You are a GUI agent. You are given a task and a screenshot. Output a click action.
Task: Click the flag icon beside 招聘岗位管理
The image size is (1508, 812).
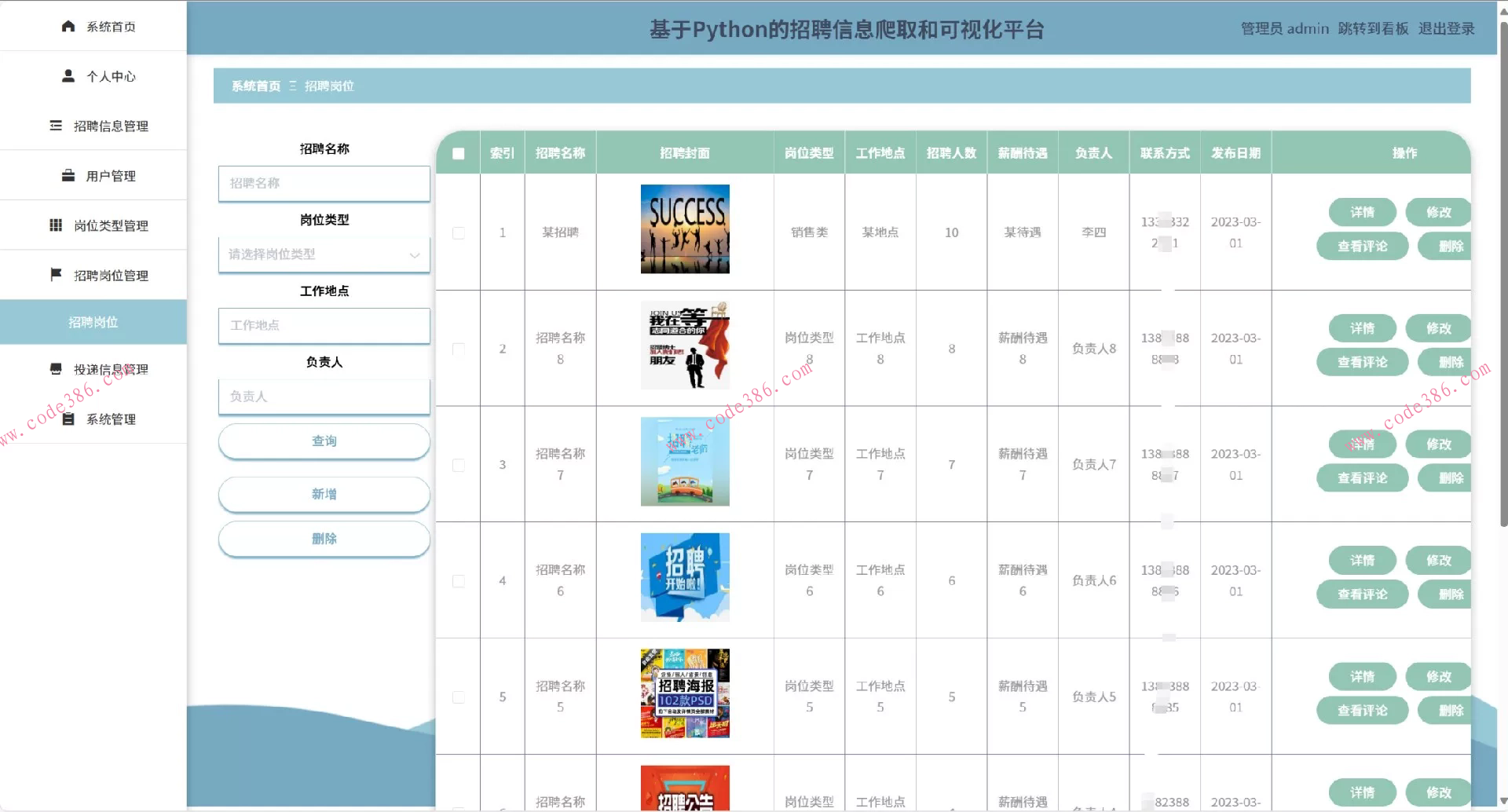(x=56, y=275)
